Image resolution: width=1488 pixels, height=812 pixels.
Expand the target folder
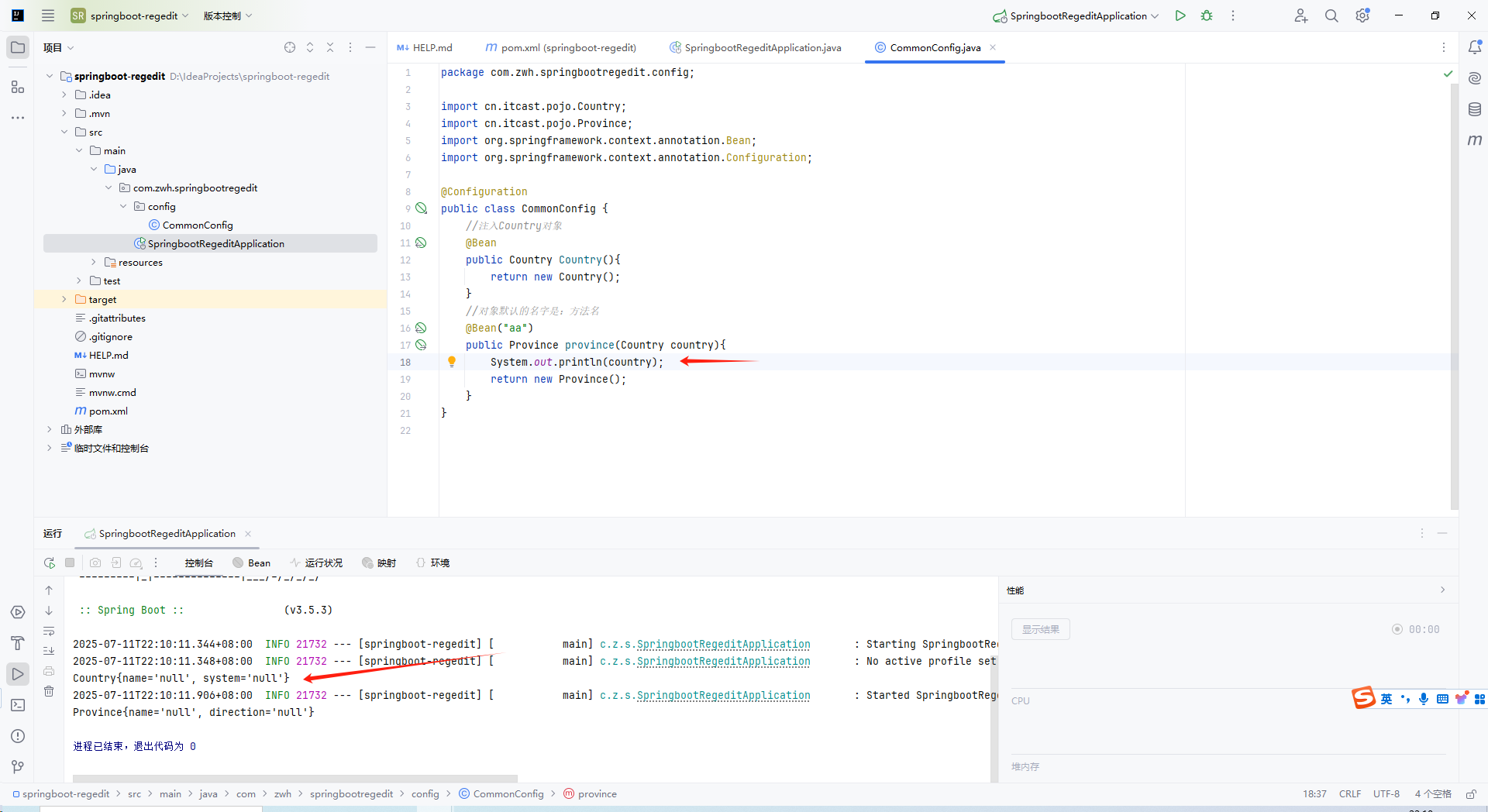[64, 299]
